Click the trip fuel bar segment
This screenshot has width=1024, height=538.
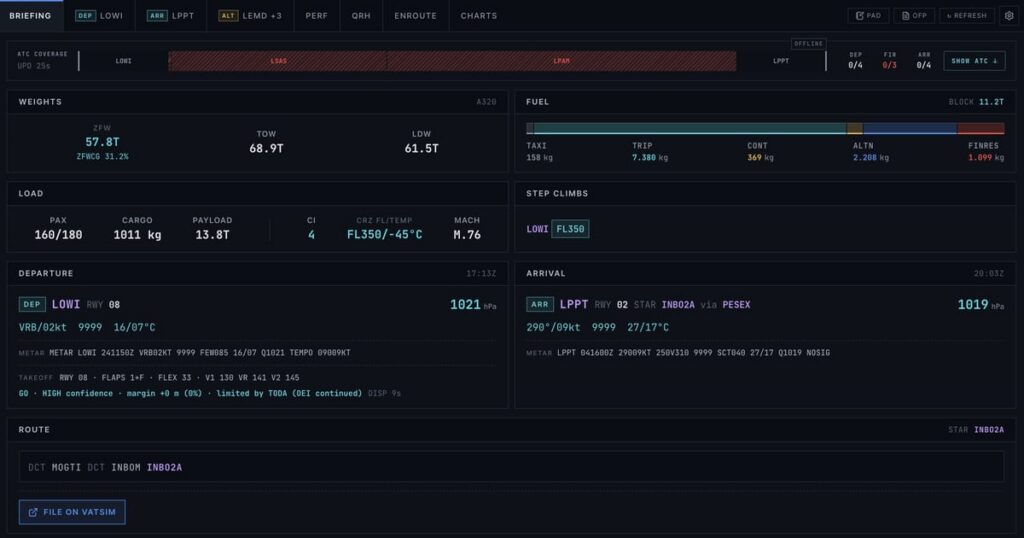click(690, 129)
